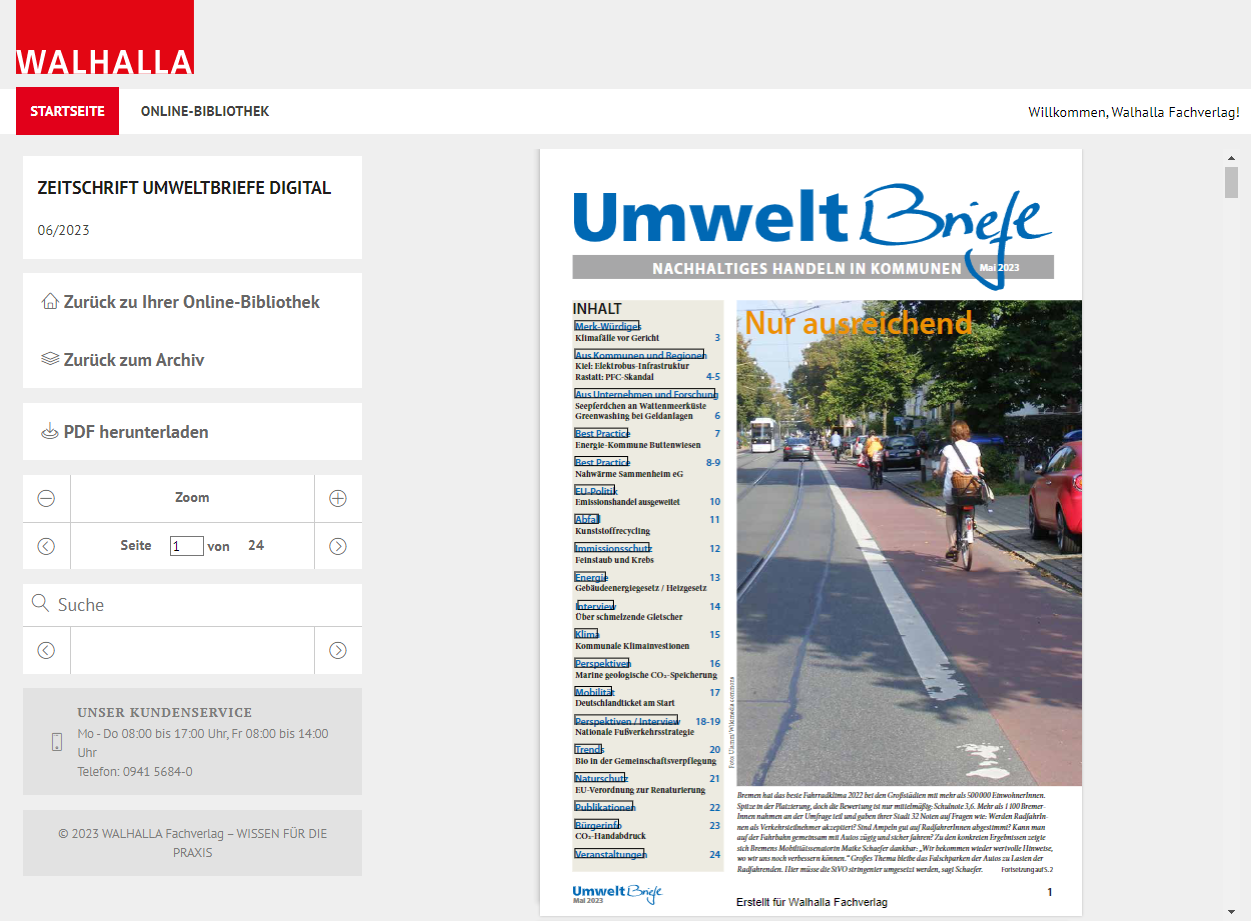Open Klima contents link
The width and height of the screenshot is (1251, 921).
587,634
